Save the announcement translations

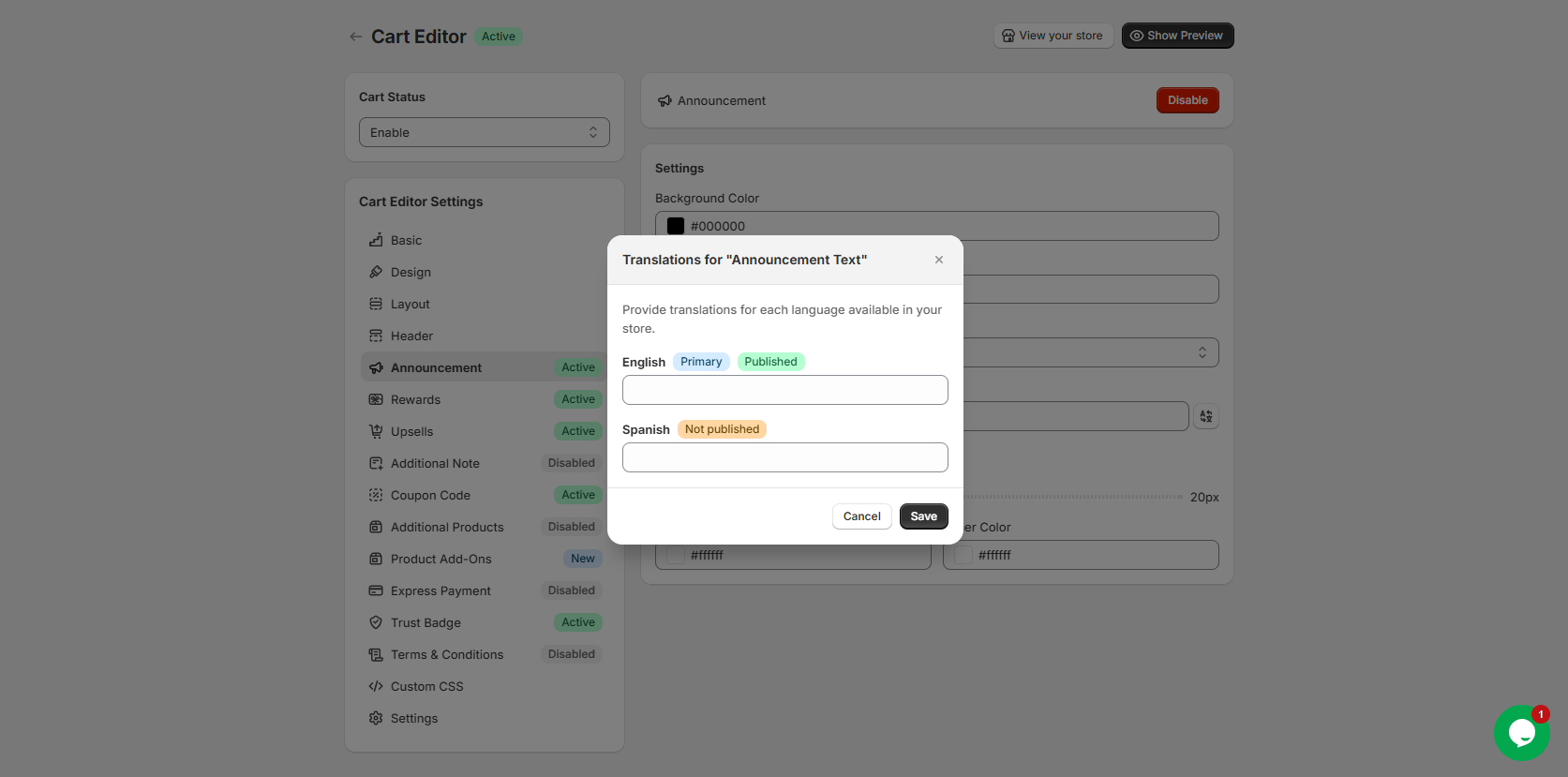(x=923, y=516)
